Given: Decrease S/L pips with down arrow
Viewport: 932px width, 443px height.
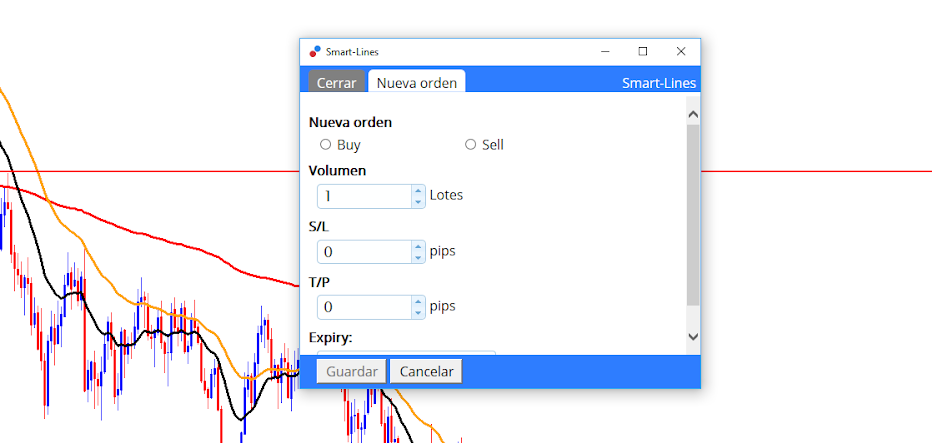Looking at the screenshot, I should pyautogui.click(x=418, y=257).
